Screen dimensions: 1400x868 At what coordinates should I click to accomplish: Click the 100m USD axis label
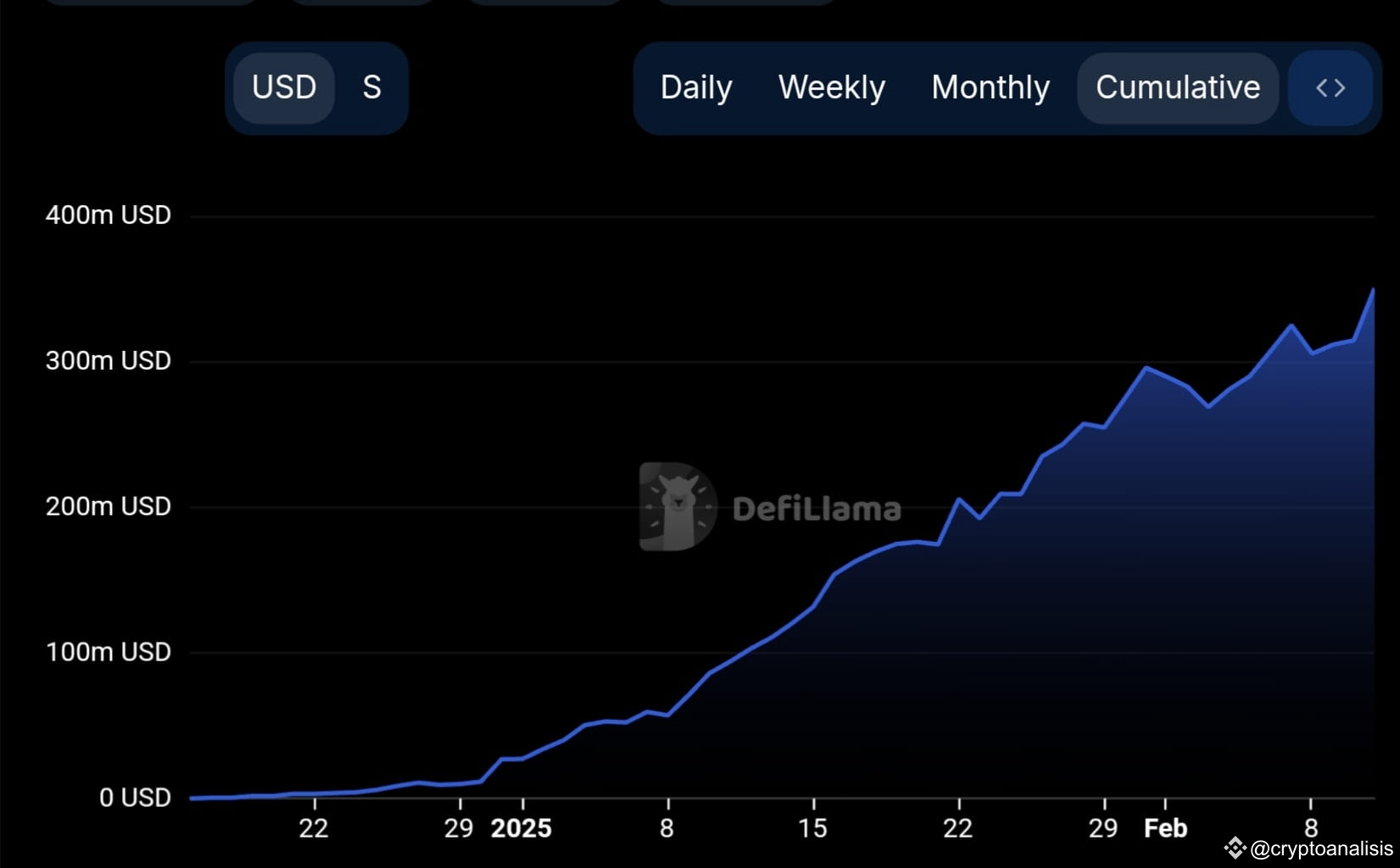pyautogui.click(x=109, y=653)
